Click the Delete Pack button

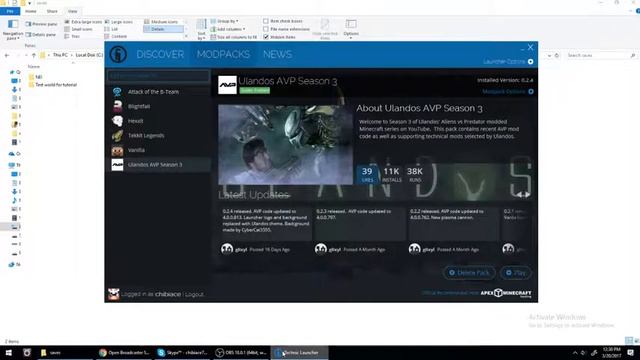469,273
